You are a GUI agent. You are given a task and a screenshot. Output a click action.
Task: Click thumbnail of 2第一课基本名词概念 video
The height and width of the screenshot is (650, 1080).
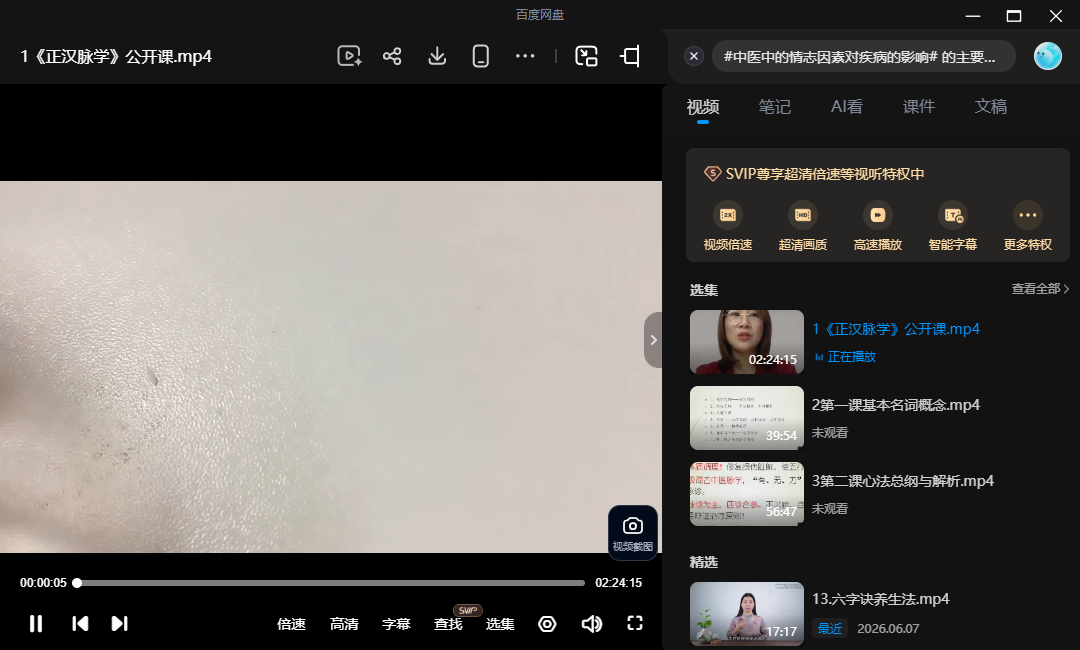(x=747, y=418)
